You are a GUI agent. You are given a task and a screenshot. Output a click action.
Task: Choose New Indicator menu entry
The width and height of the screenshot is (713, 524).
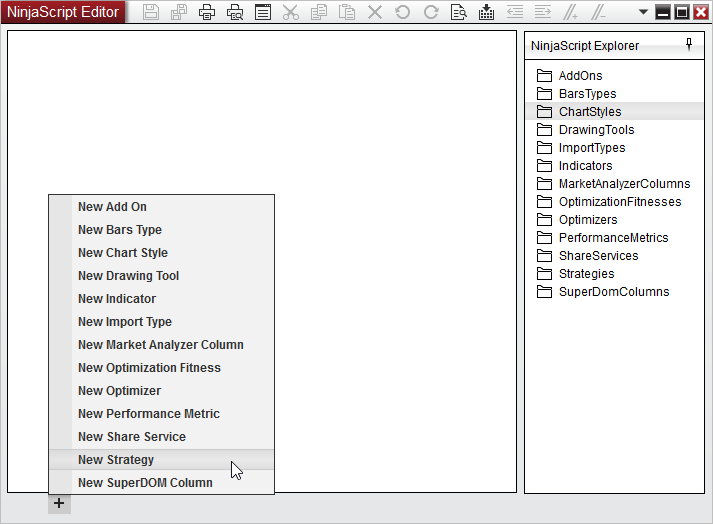[117, 299]
